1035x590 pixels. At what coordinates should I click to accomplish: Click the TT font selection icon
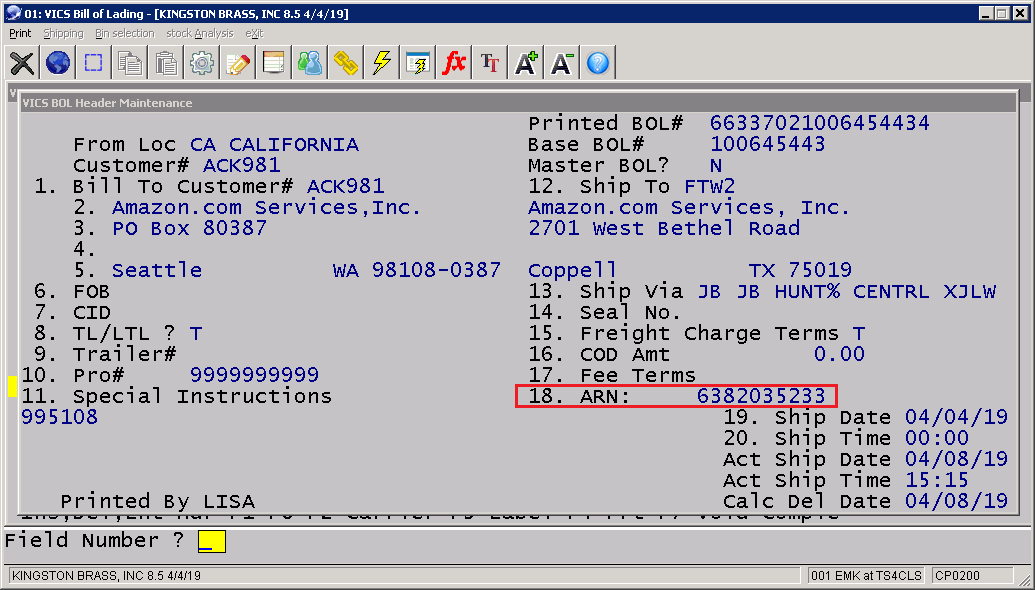489,63
